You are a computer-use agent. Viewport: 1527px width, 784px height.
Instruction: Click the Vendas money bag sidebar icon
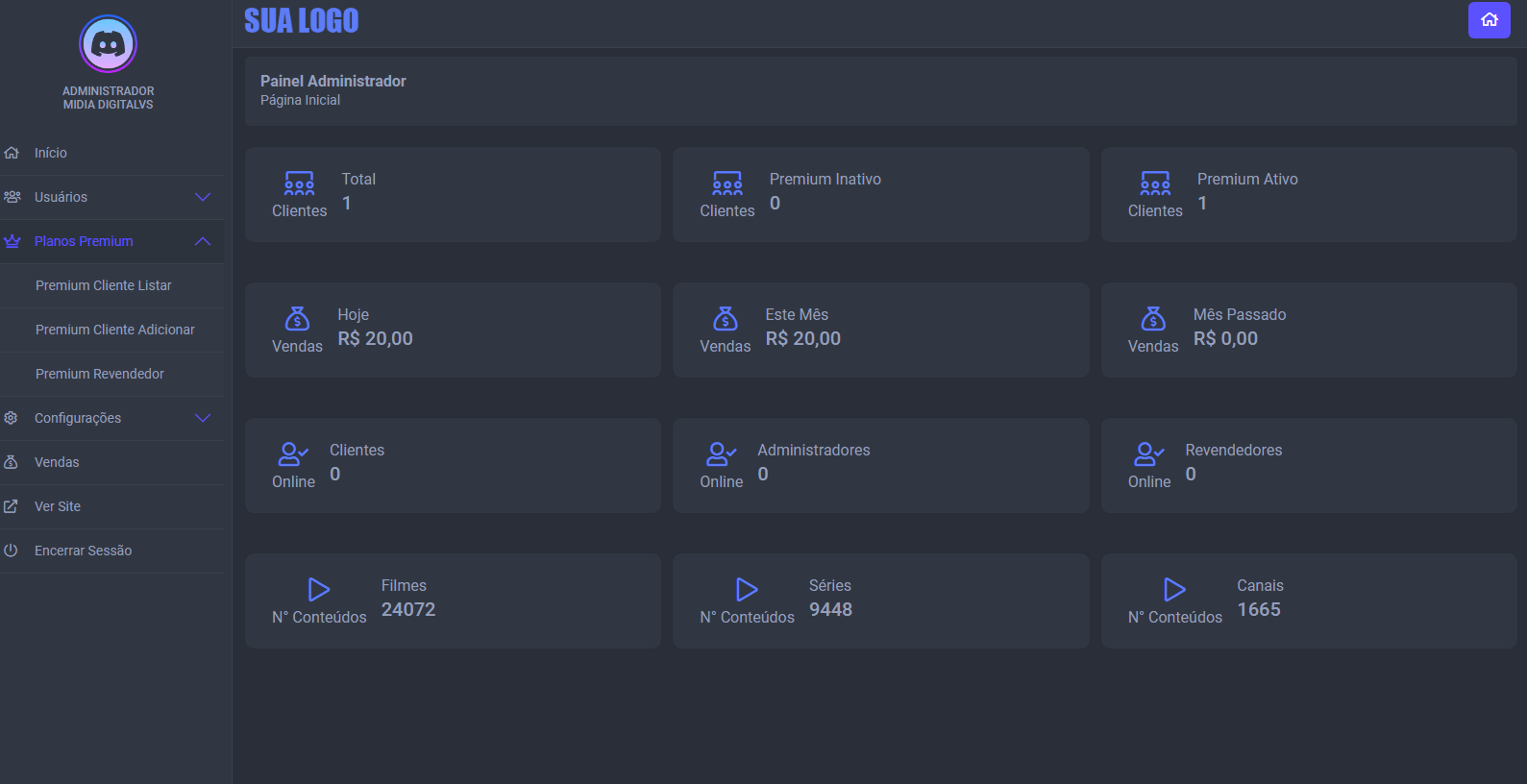click(12, 462)
